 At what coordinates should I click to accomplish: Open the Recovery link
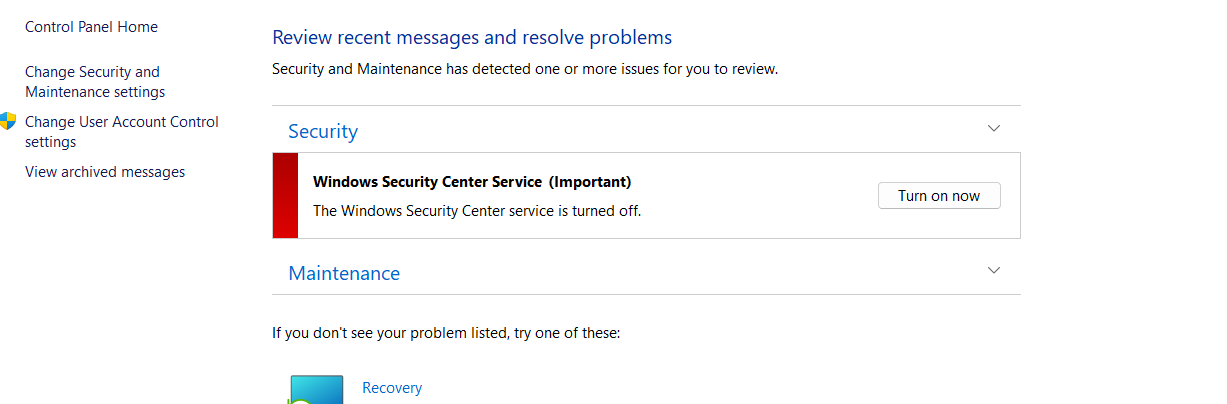pyautogui.click(x=392, y=388)
